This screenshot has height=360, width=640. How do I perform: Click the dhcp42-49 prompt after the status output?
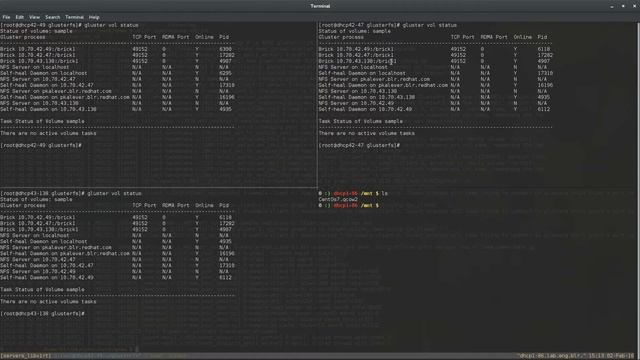tap(41, 145)
